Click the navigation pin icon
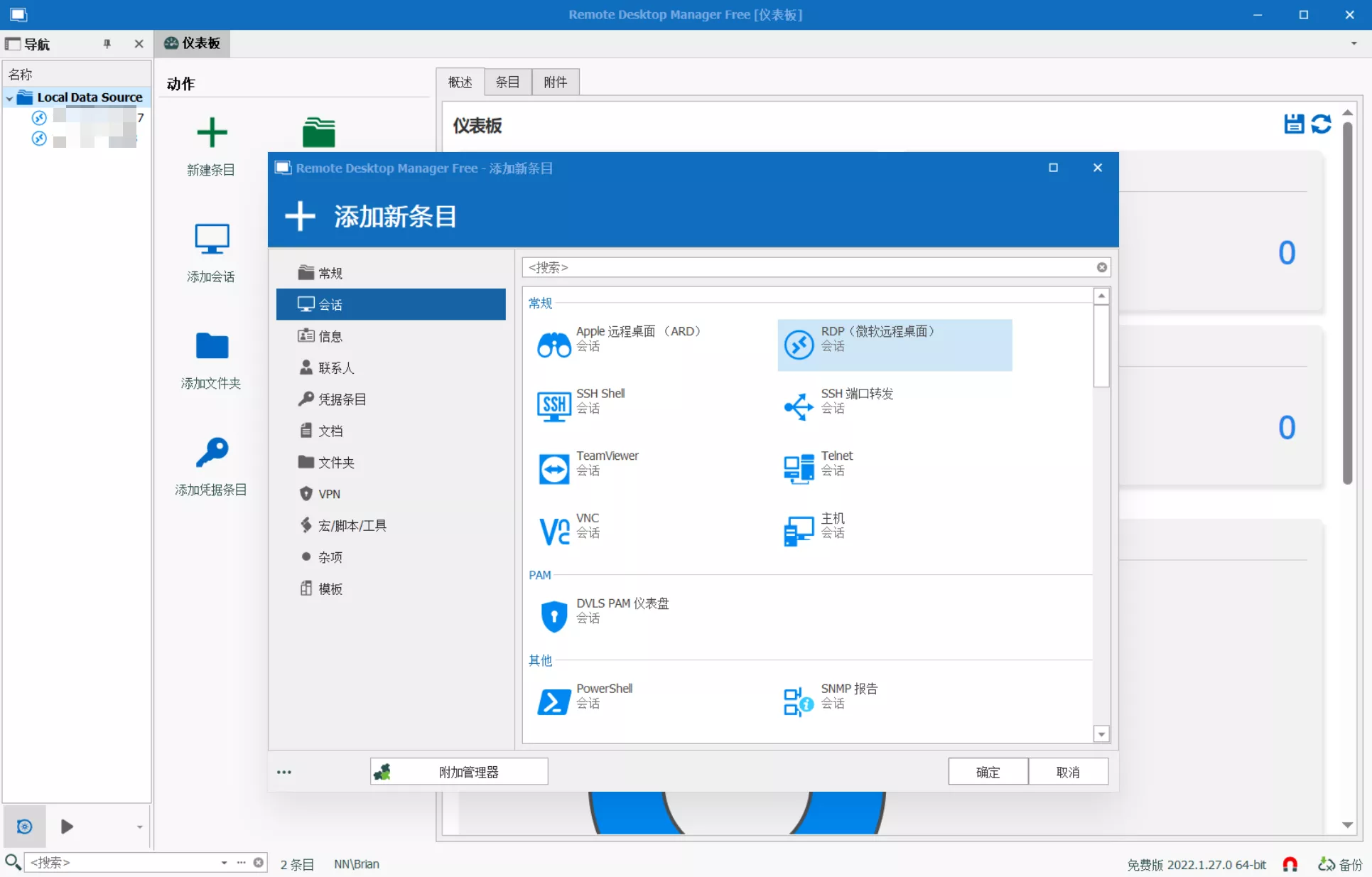Image resolution: width=1372 pixels, height=877 pixels. pyautogui.click(x=107, y=44)
